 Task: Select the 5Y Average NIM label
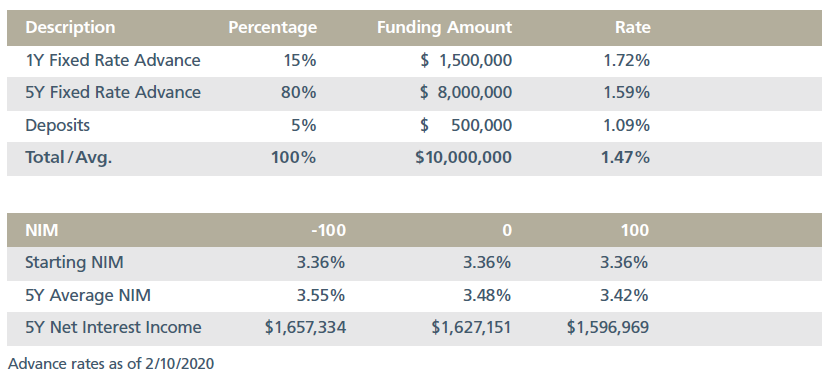pyautogui.click(x=88, y=295)
